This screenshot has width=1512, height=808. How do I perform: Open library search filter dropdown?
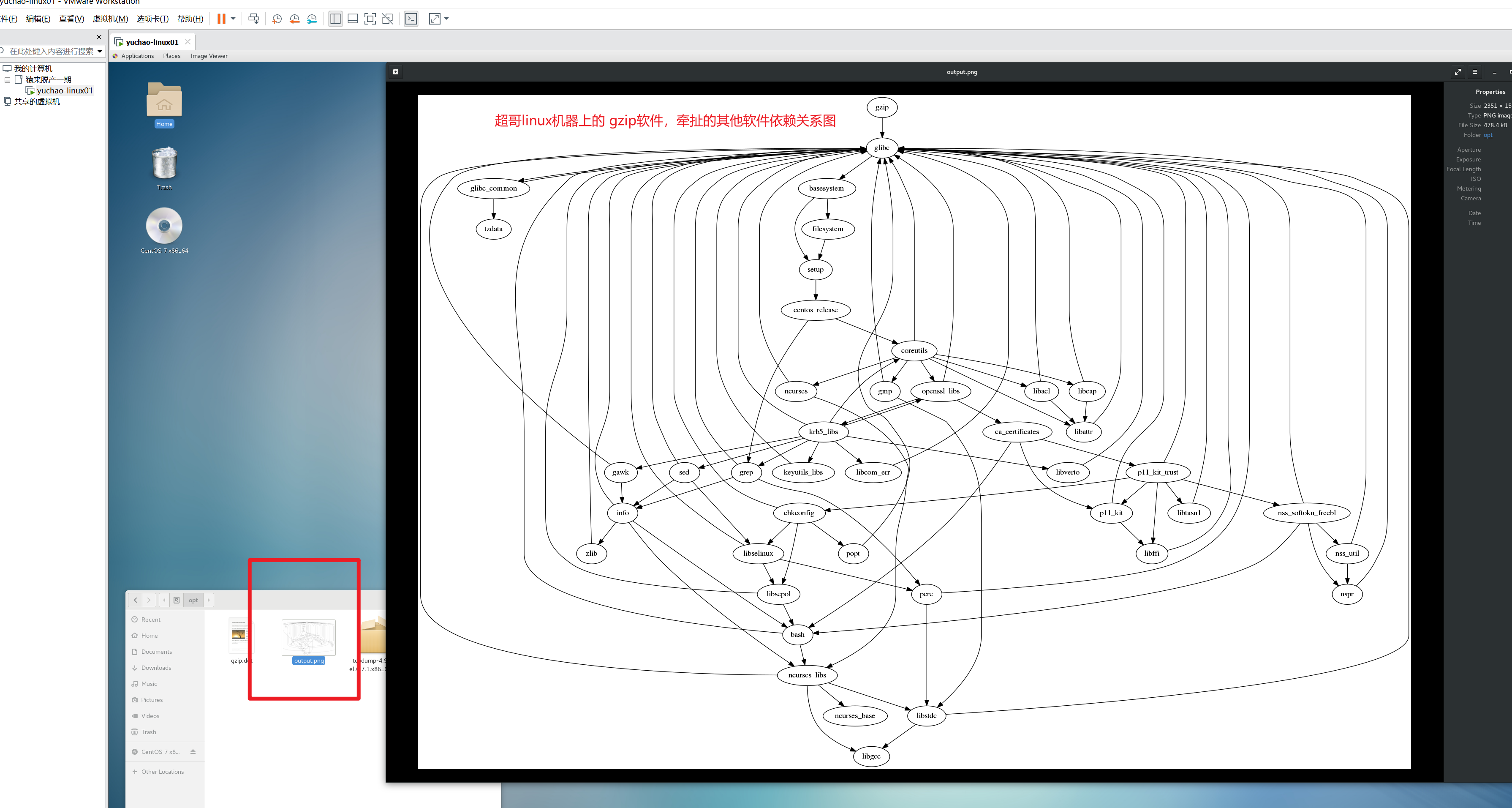[x=100, y=52]
